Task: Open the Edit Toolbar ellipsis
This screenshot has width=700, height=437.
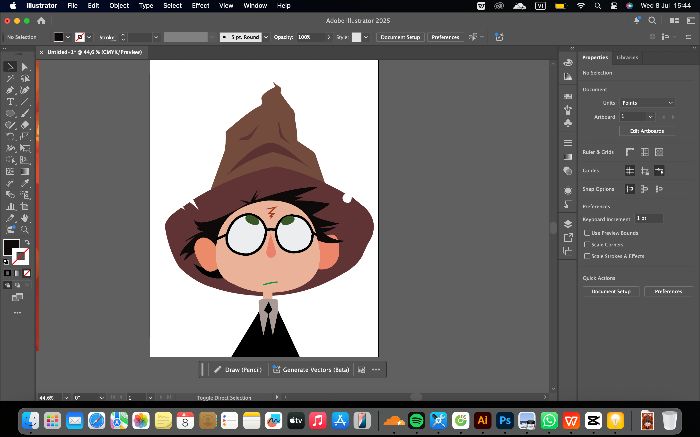Action: 17,313
